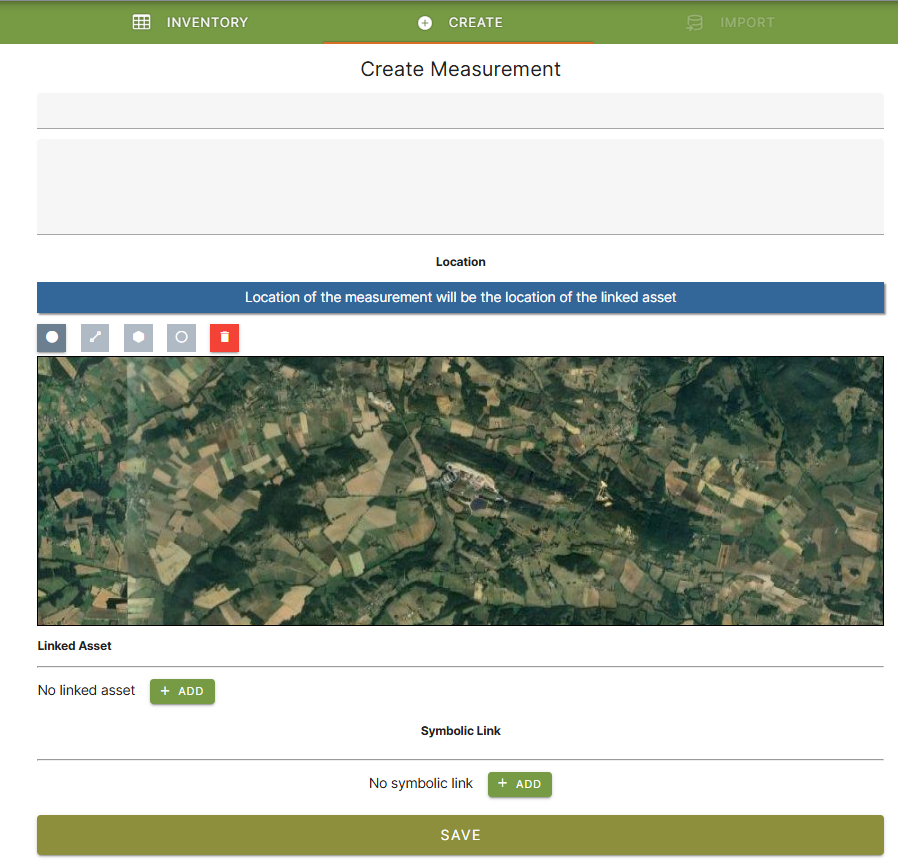This screenshot has height=860, width=898.
Task: Go to the IMPORT tab label
Action: [x=747, y=22]
